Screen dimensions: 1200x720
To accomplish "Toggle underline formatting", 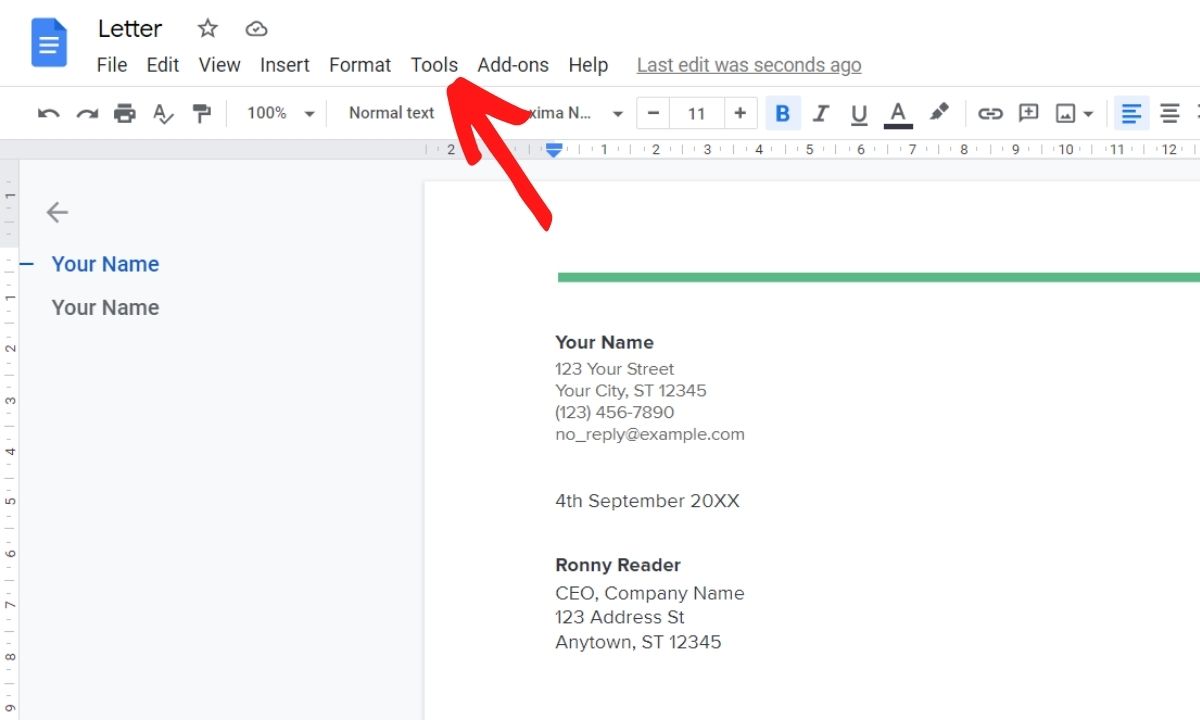I will 859,113.
